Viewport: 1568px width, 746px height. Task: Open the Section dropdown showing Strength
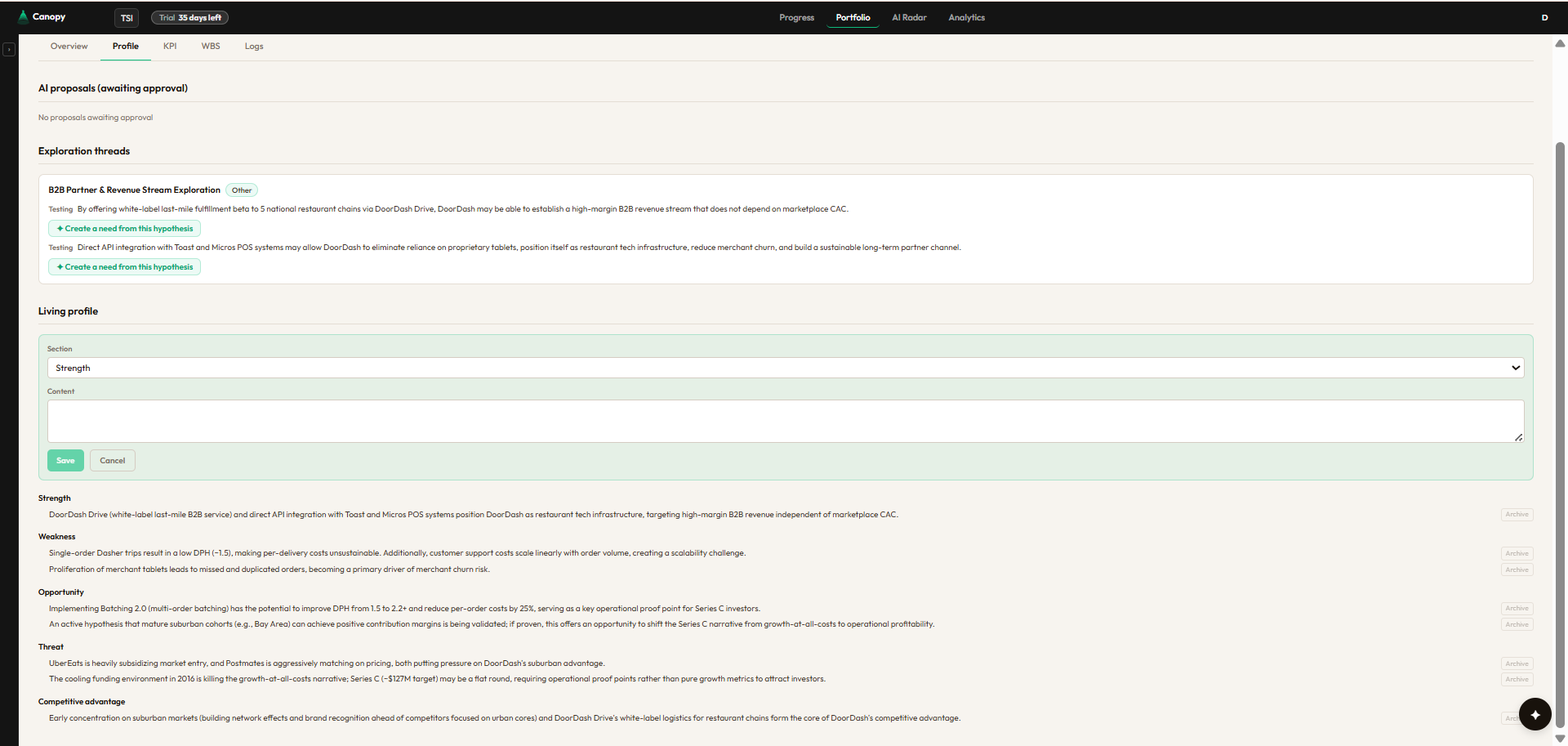[x=786, y=368]
